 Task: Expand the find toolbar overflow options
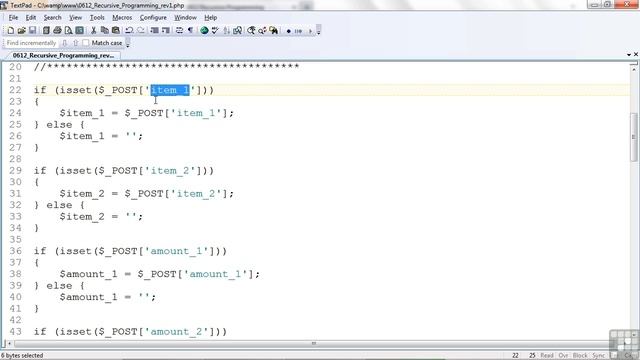[128, 43]
